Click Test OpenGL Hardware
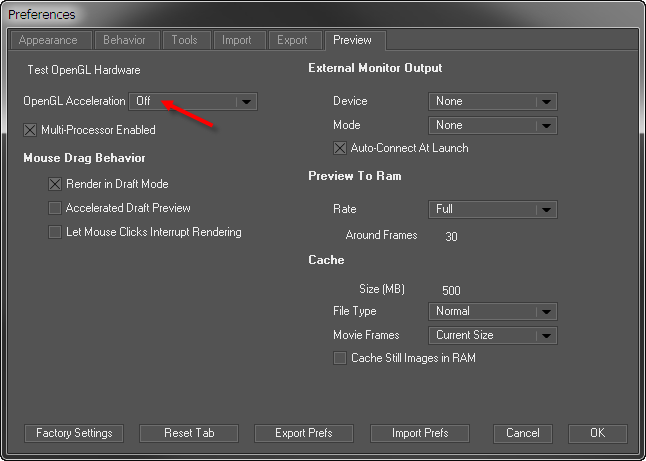646x461 pixels. (82, 70)
